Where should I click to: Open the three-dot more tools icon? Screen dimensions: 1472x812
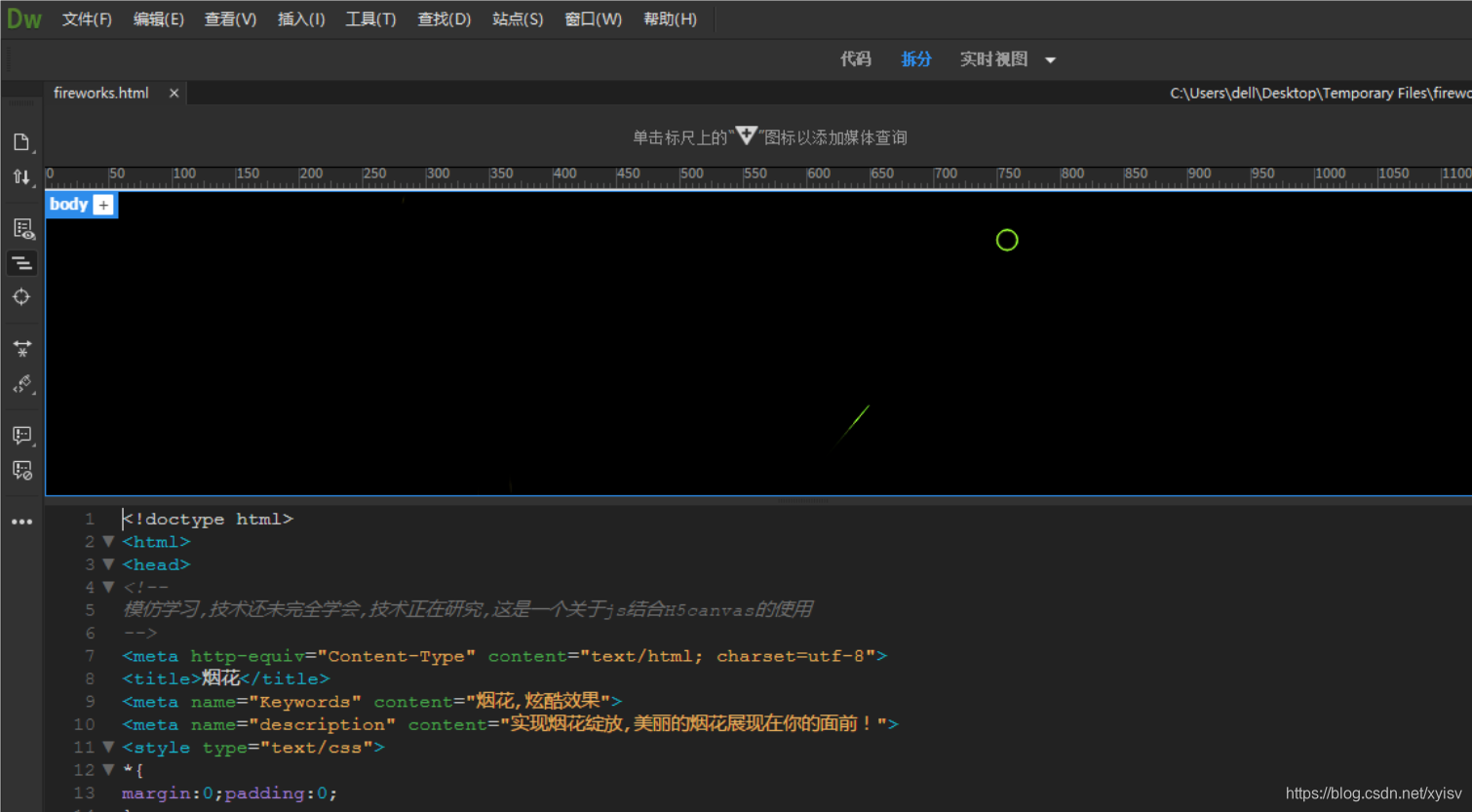(21, 522)
